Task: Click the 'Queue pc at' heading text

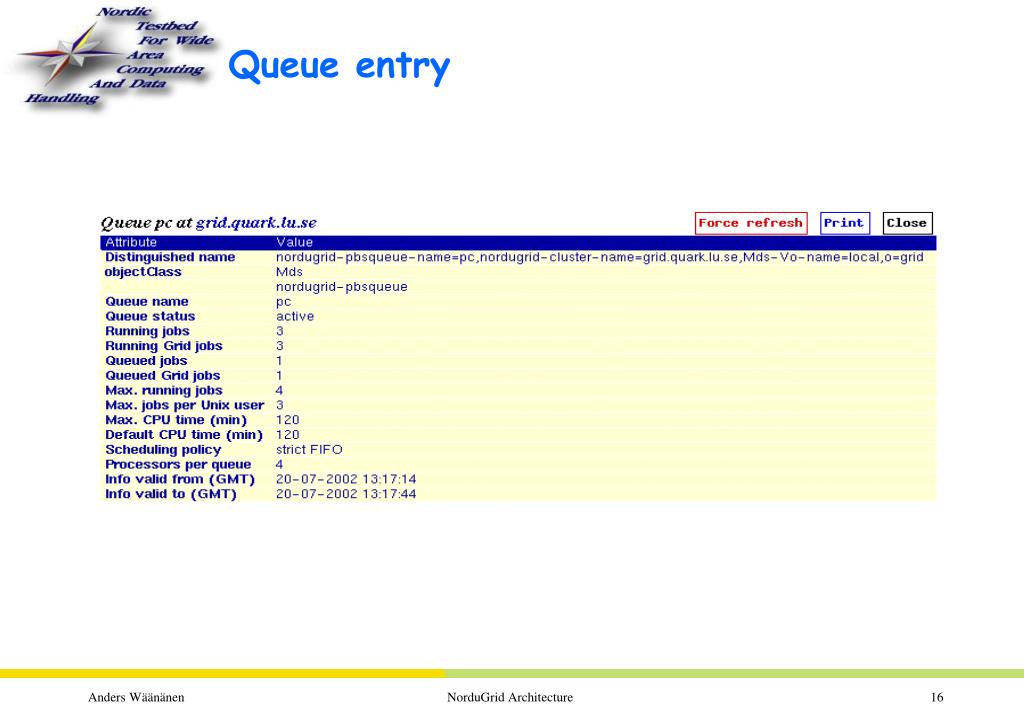Action: coord(146,223)
